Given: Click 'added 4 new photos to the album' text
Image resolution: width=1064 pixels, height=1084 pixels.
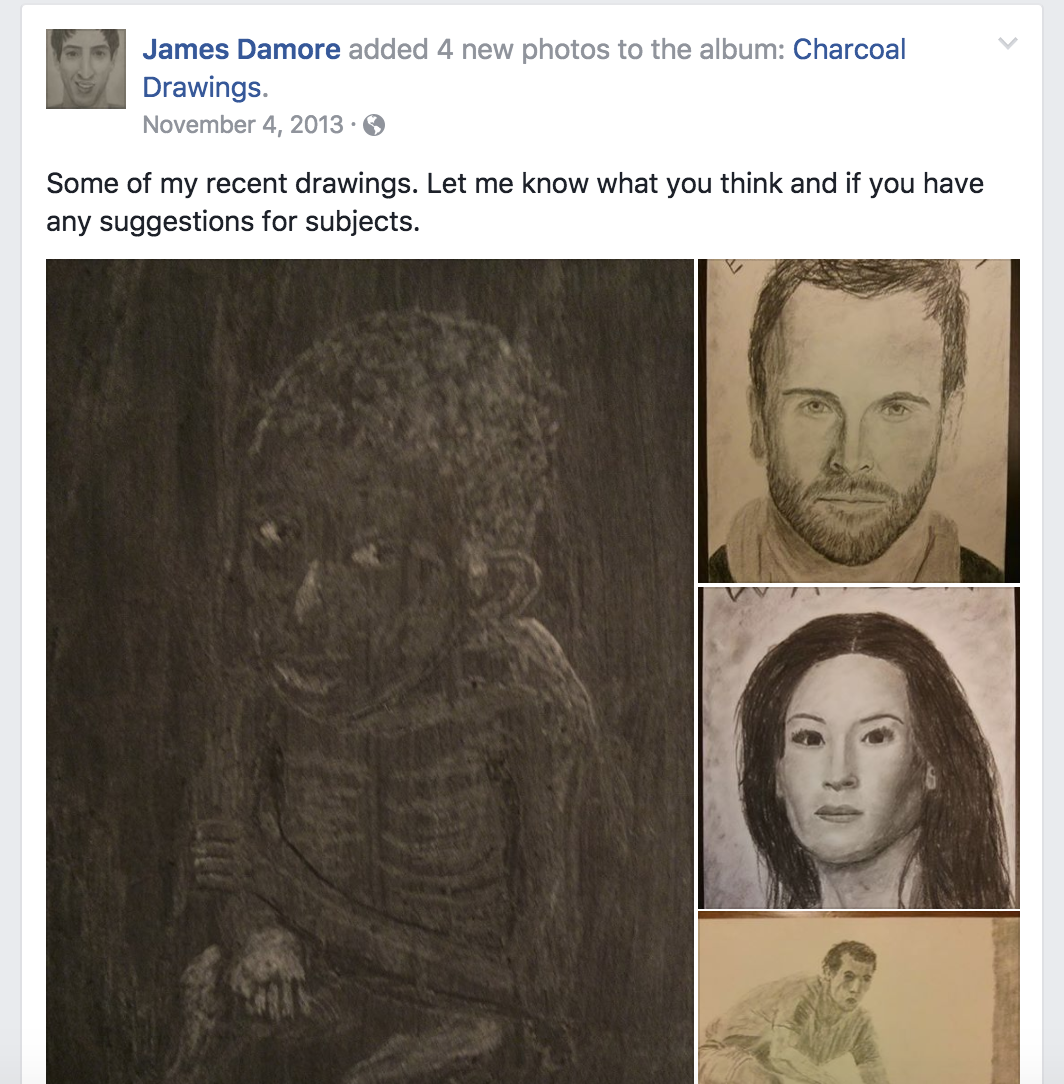Looking at the screenshot, I should [x=566, y=49].
